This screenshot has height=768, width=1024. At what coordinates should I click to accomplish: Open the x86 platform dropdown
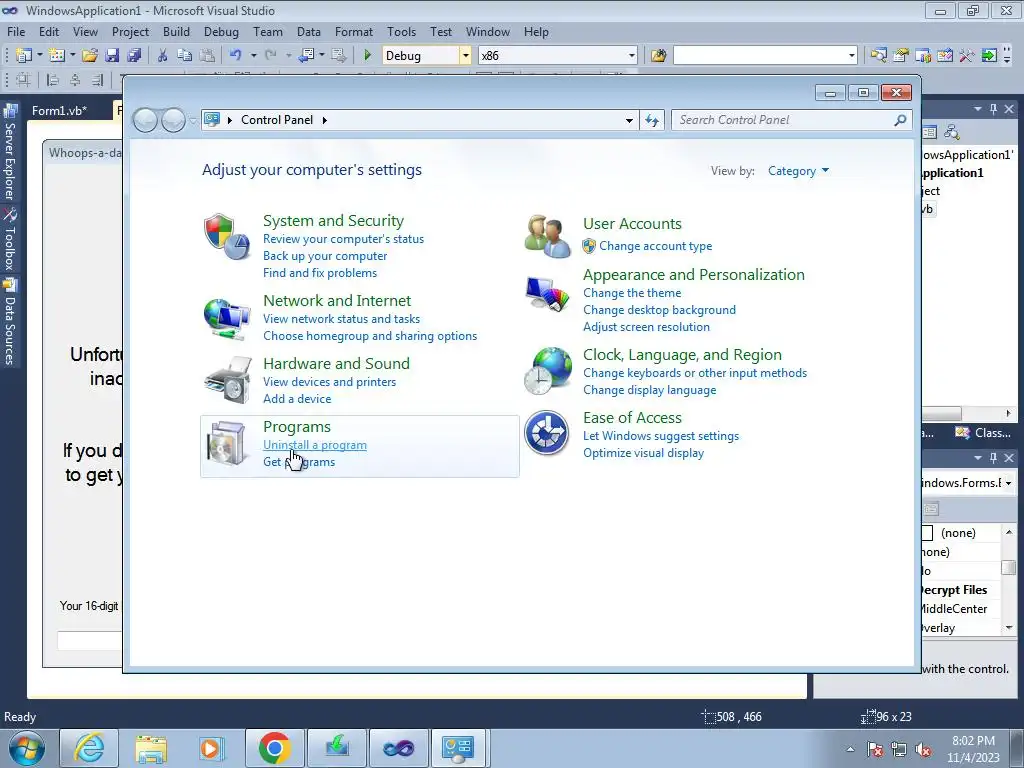tap(632, 56)
